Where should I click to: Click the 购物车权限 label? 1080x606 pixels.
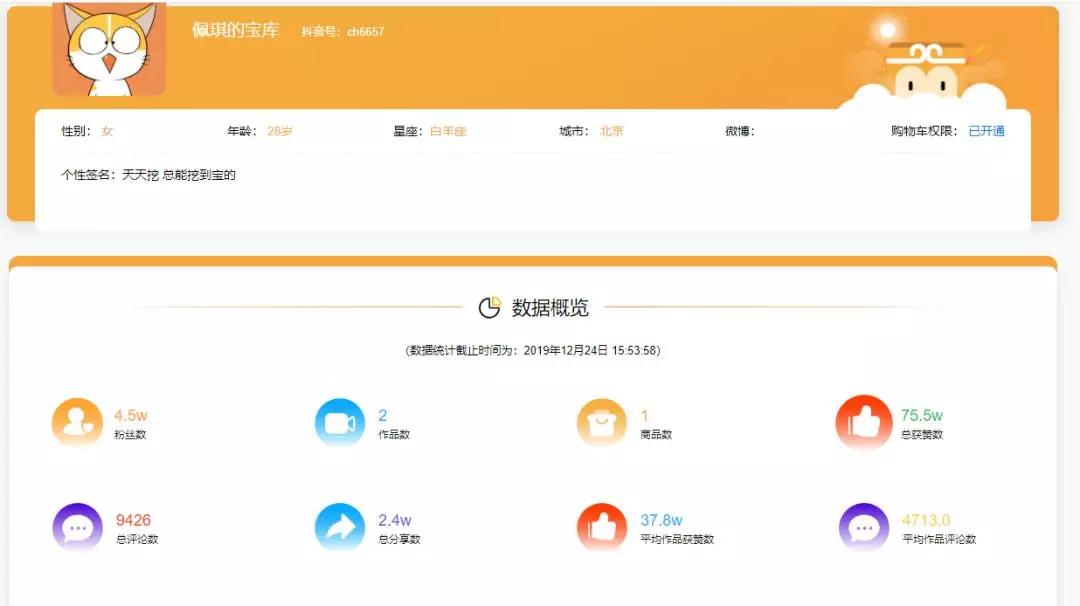click(x=922, y=131)
